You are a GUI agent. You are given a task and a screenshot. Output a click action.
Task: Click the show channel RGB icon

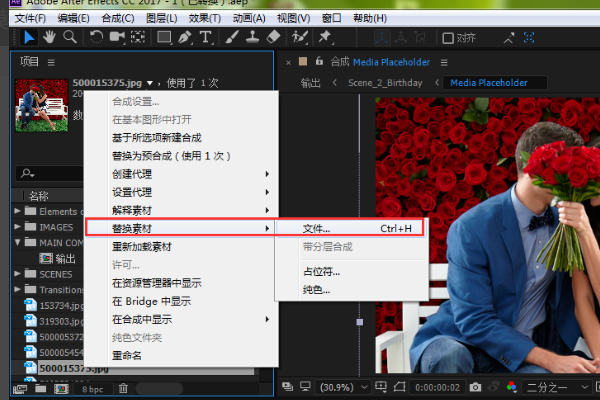tap(511, 387)
